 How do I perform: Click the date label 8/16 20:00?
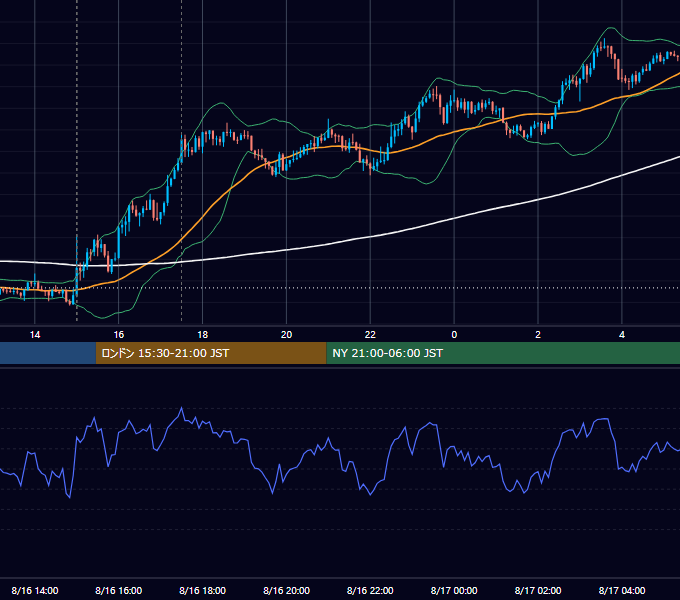click(x=286, y=590)
